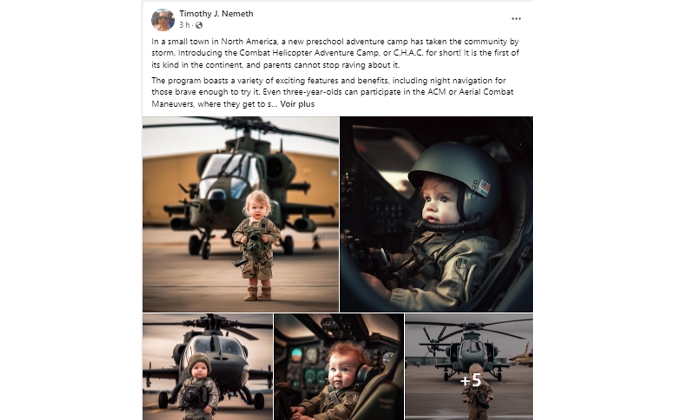This screenshot has width=675, height=420.
Task: Click the toddler's brown boots in first photo
Action: point(258,293)
